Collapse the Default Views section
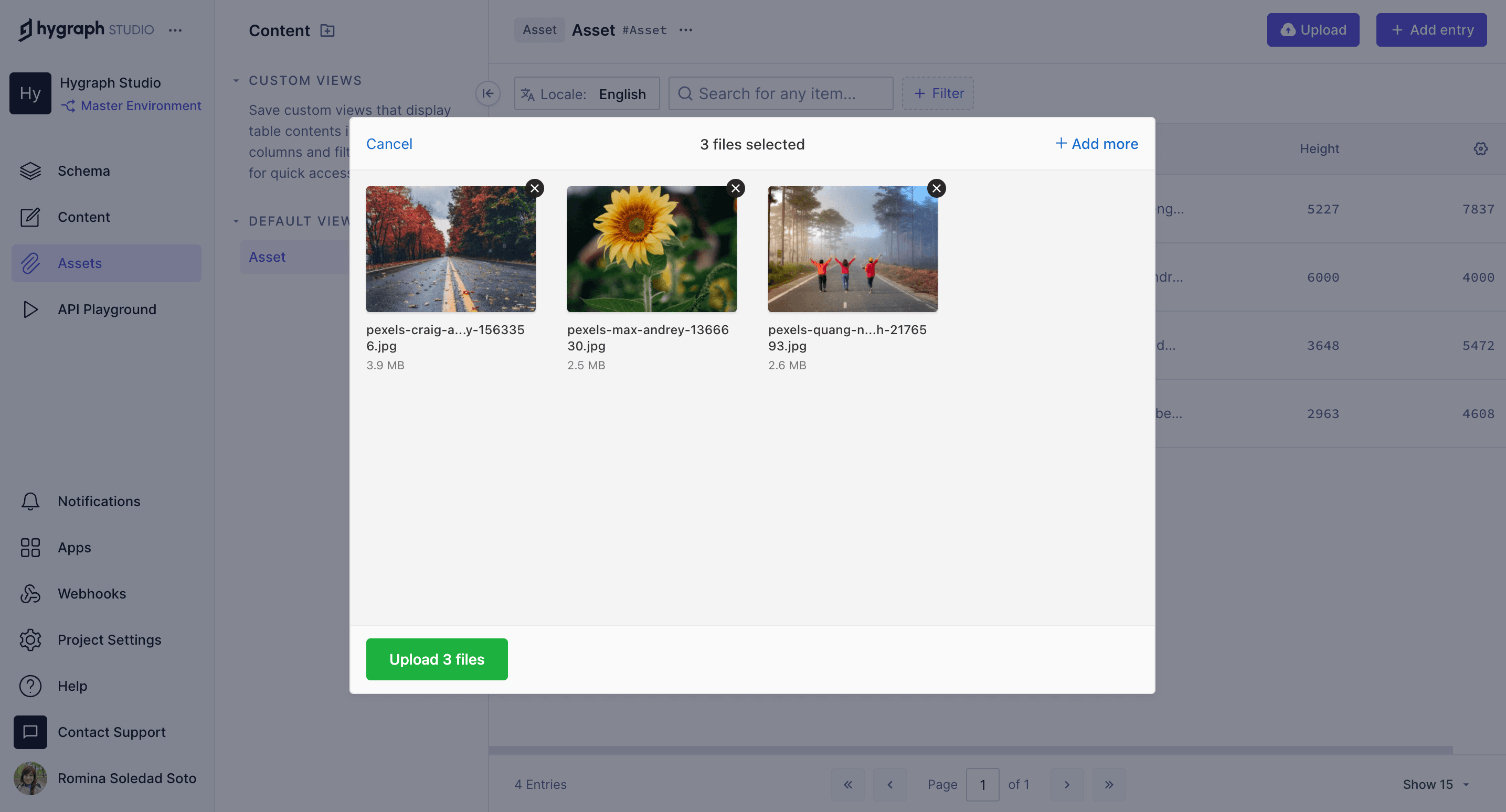This screenshot has height=812, width=1506. (x=236, y=221)
